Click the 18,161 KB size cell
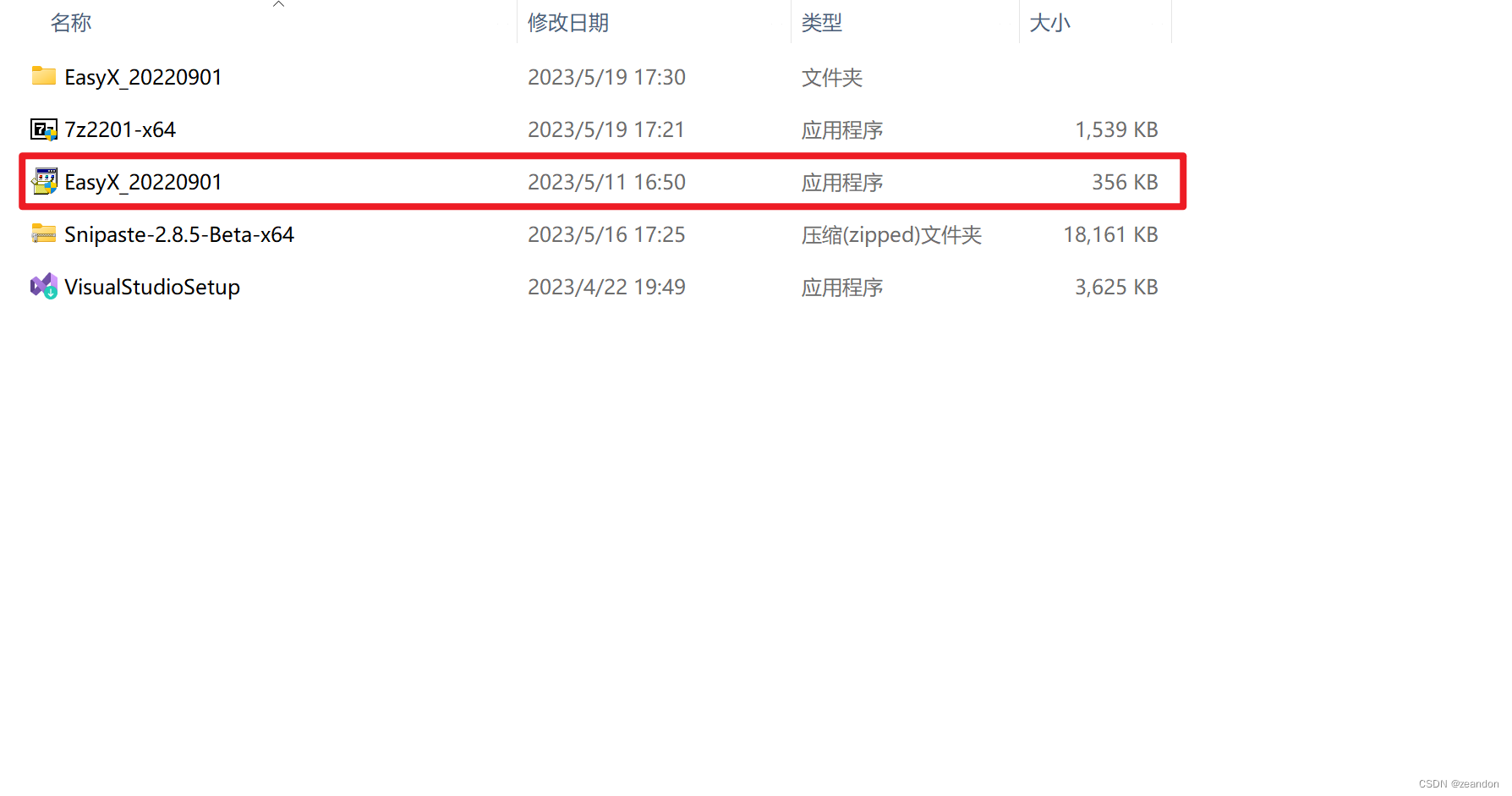The width and height of the screenshot is (1512, 796). pyautogui.click(x=1110, y=234)
